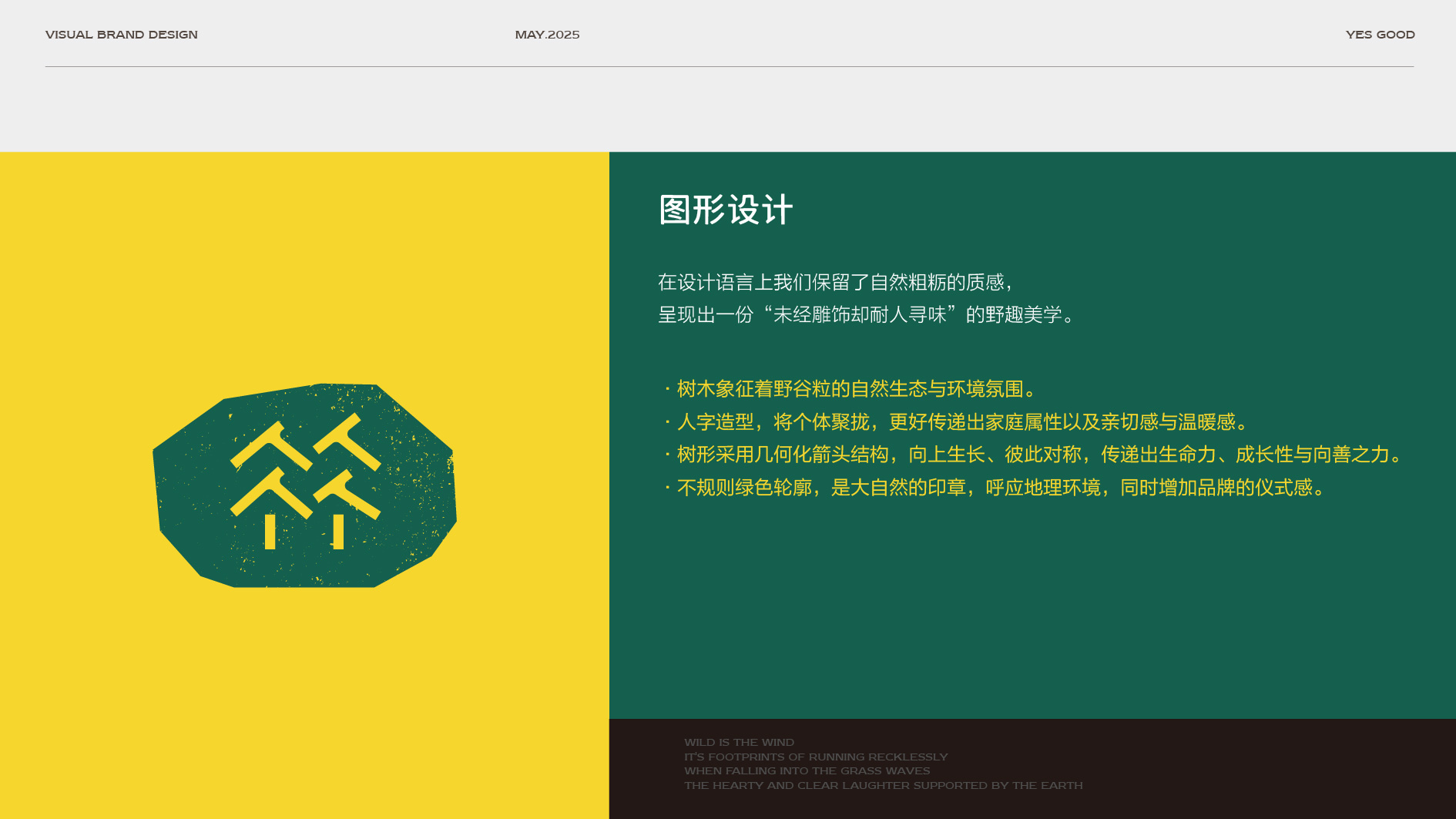Click the WILD IS THE WIND footer line
Screen dimensions: 1456x819
(x=739, y=743)
